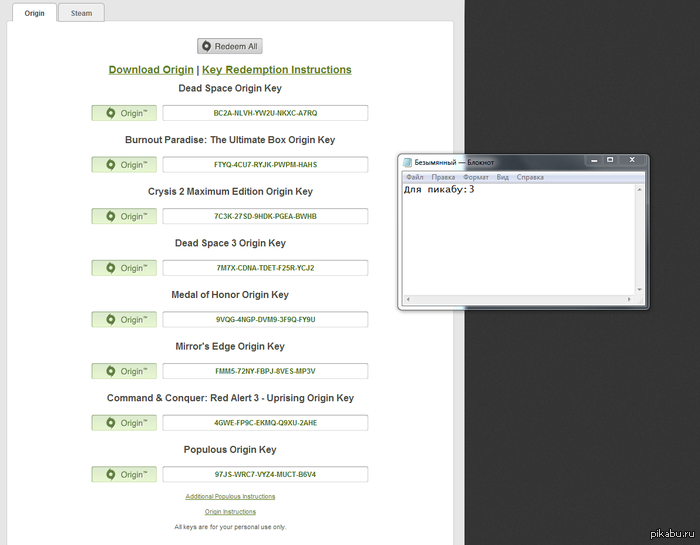
Task: Select the Origin tab
Action: [34, 13]
